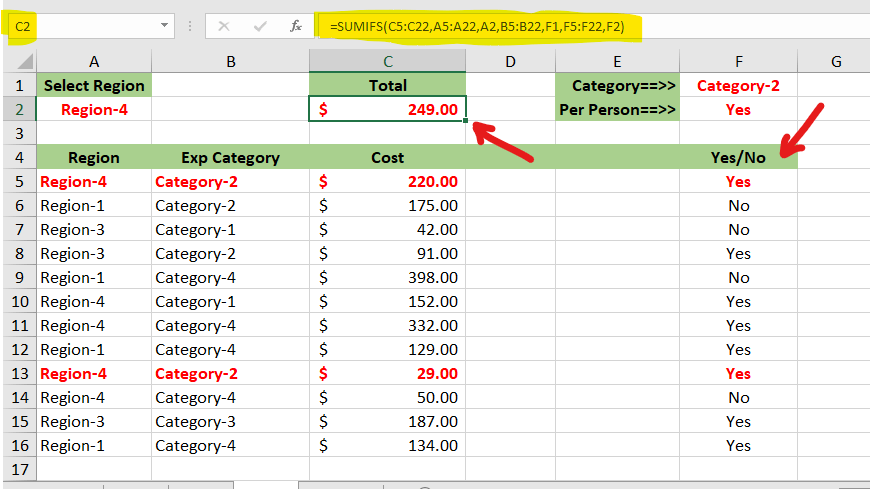Click 'Region-1' in row 16
Viewport: 870px width, 489px height.
pyautogui.click(x=94, y=445)
